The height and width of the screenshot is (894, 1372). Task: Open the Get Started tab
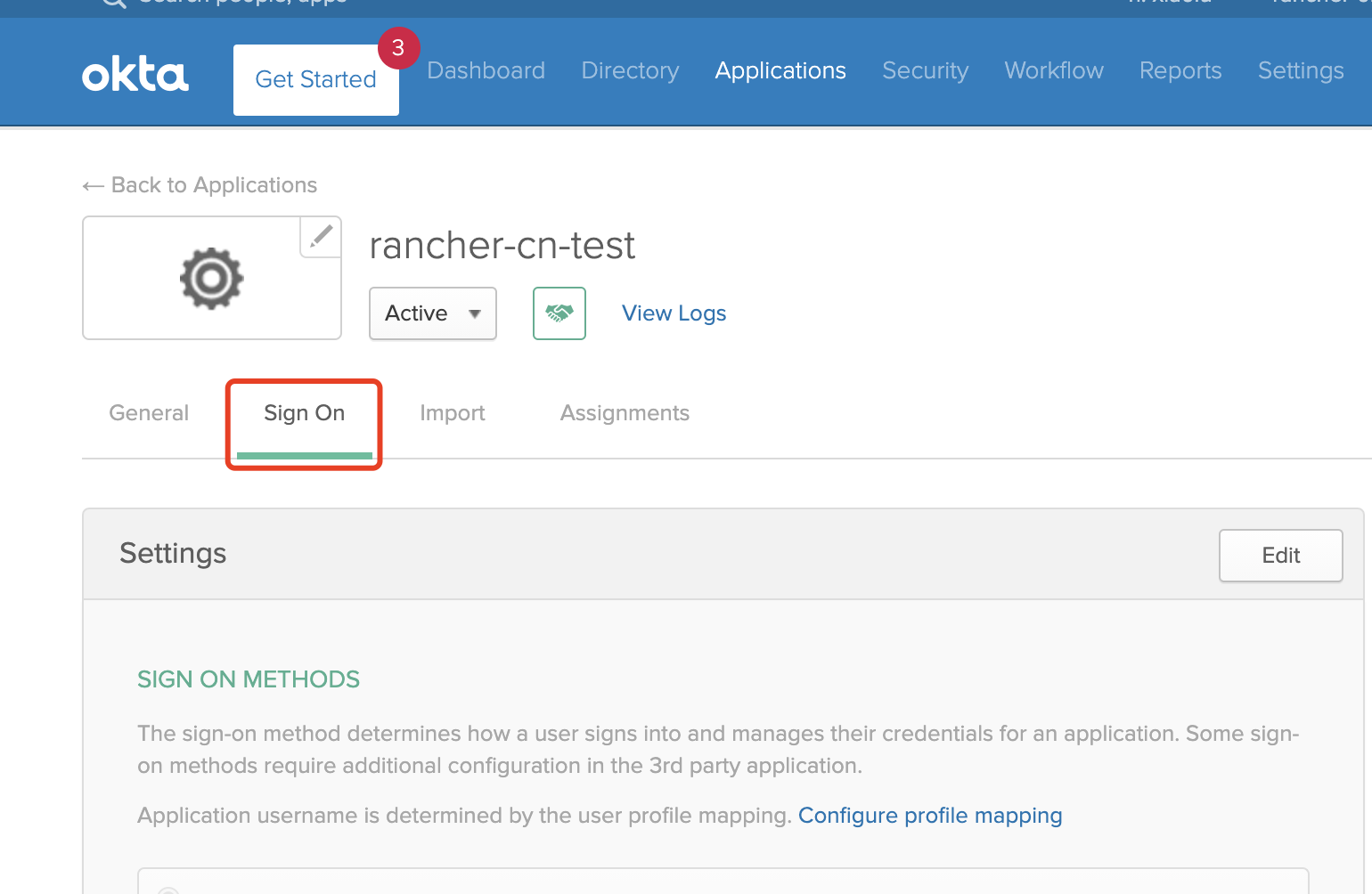(x=316, y=80)
